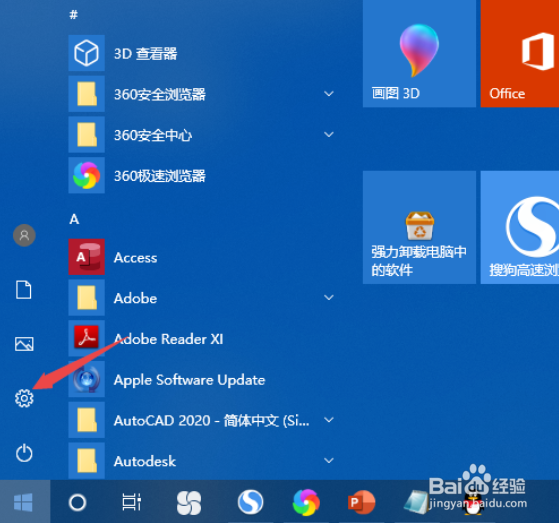The height and width of the screenshot is (523, 559).
Task: Open the 360安全浏览器 folder icon
Action: pyautogui.click(x=86, y=94)
